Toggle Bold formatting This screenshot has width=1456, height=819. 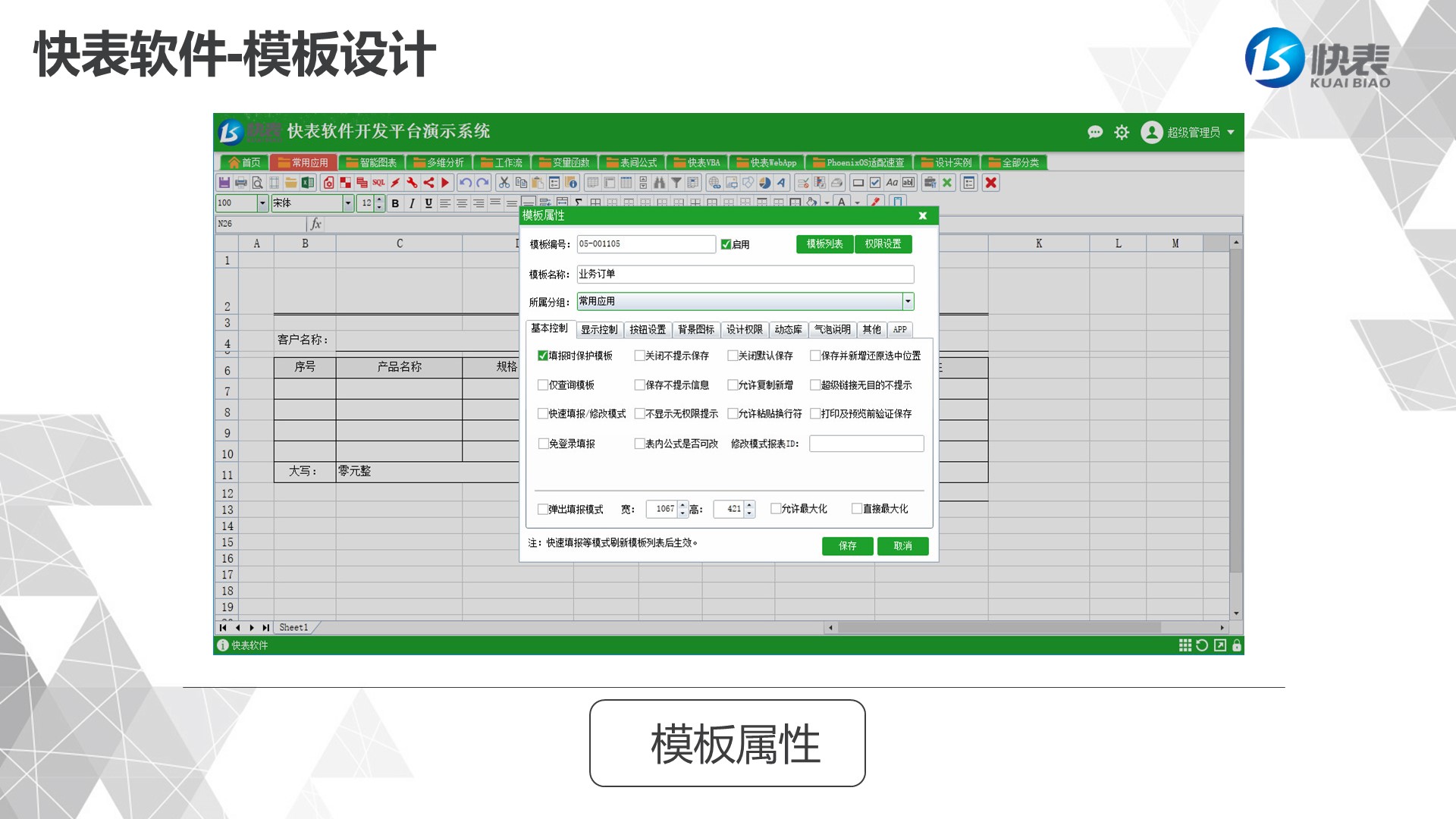(x=395, y=203)
